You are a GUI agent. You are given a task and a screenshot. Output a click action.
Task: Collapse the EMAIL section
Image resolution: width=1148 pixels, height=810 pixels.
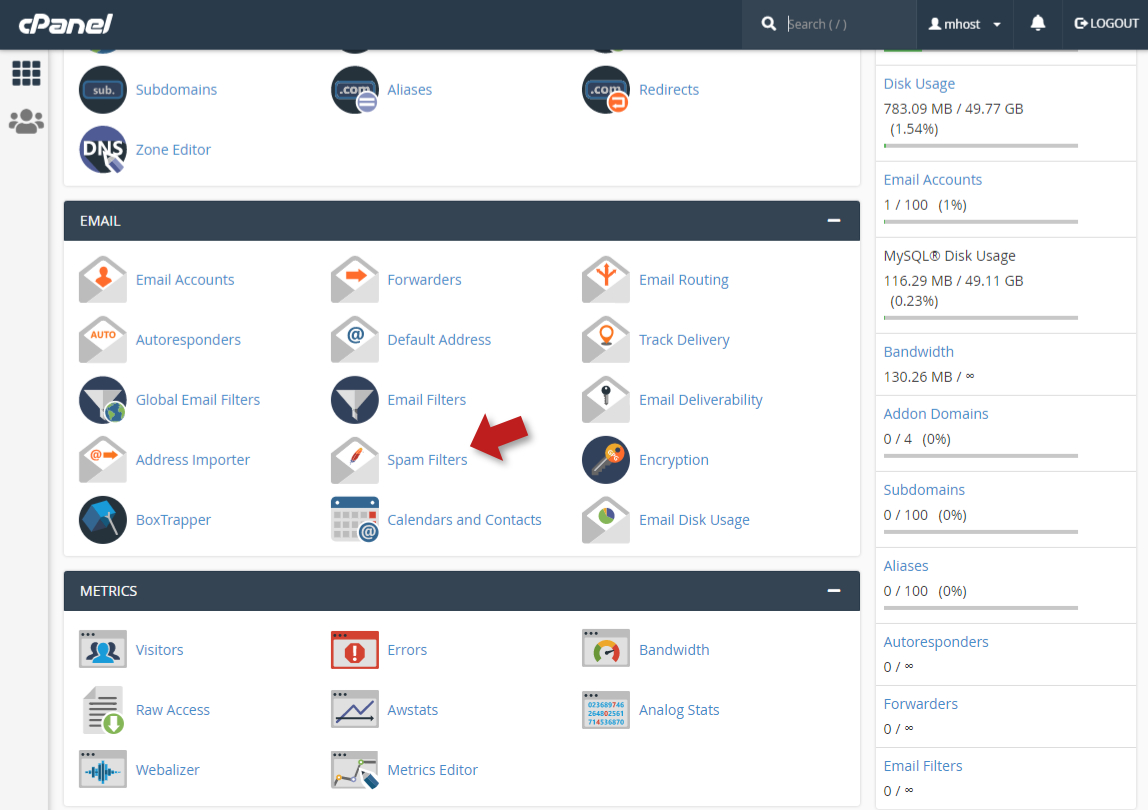point(834,220)
